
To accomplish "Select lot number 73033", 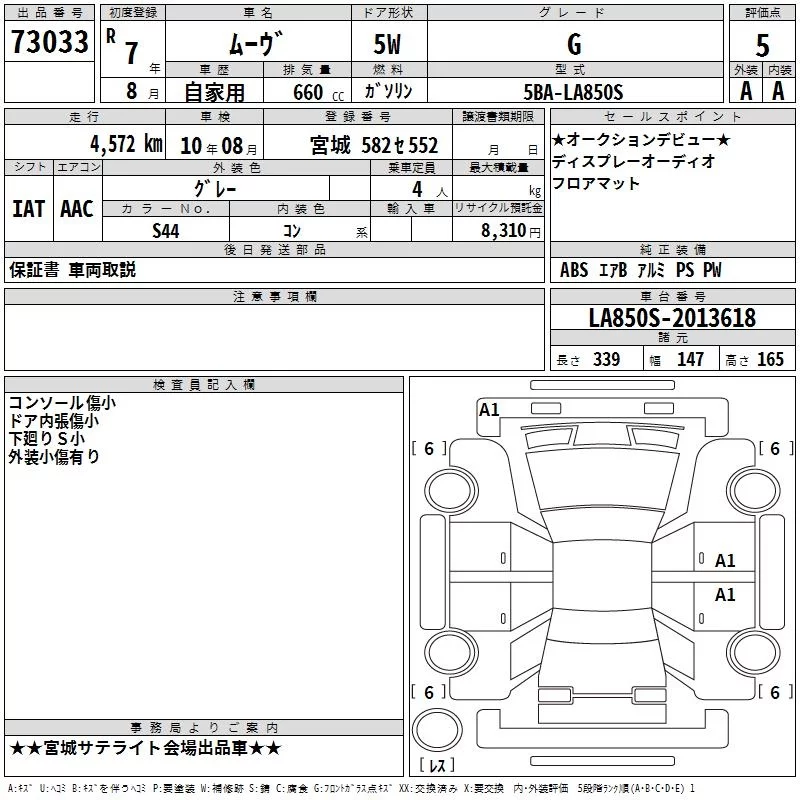I will [x=49, y=41].
